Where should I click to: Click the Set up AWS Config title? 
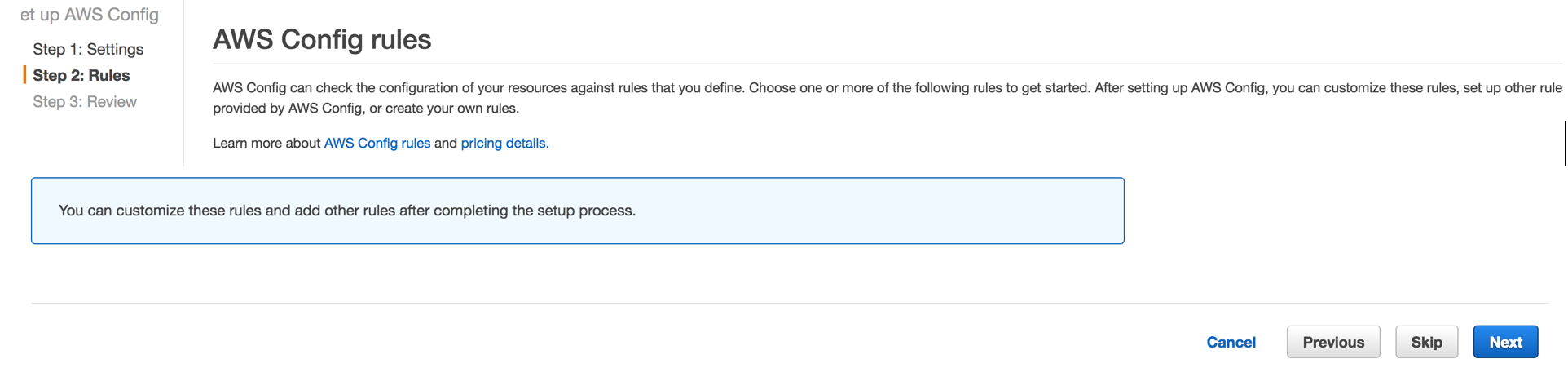90,15
